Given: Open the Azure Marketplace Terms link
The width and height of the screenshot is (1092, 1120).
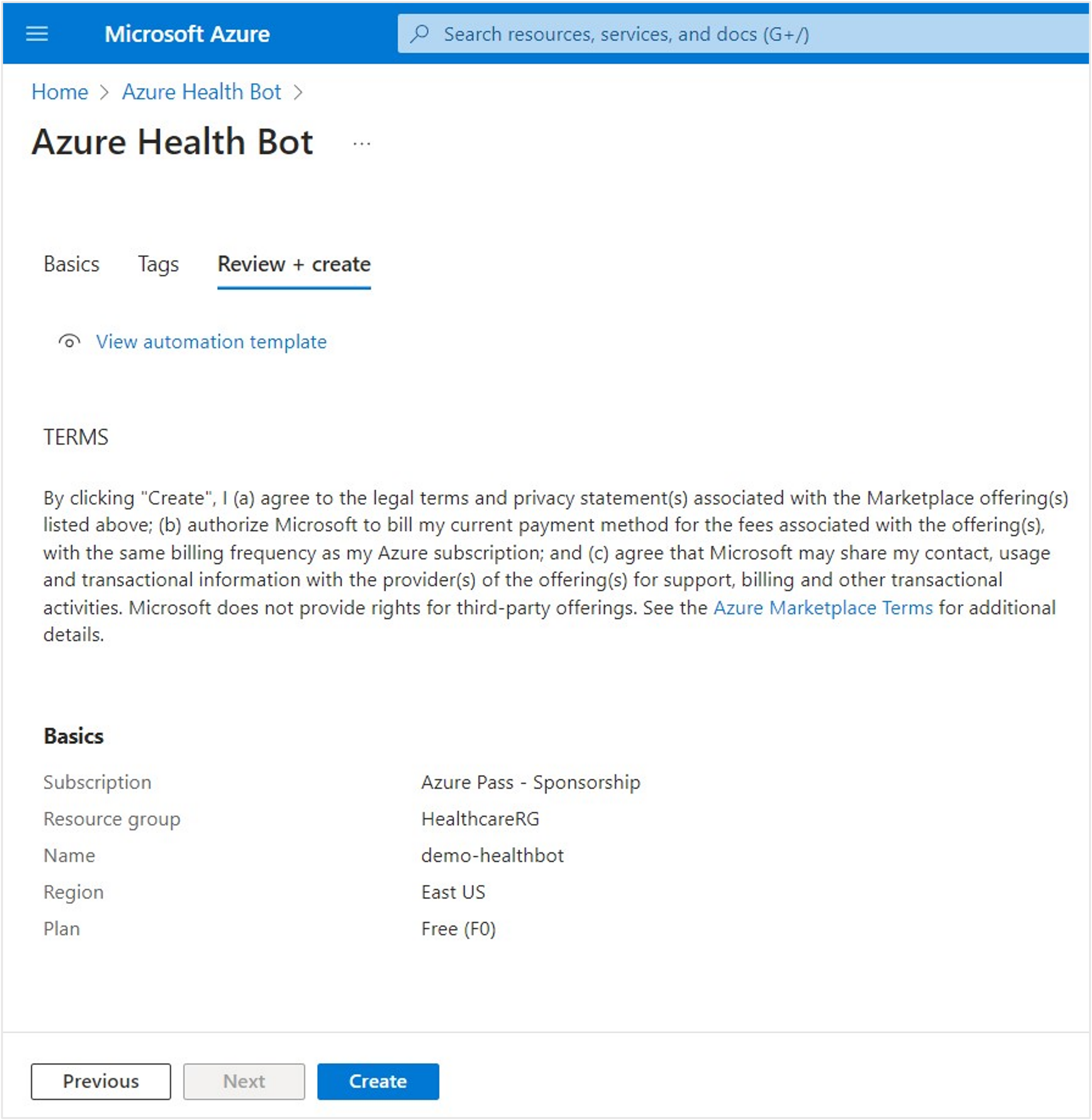Looking at the screenshot, I should (823, 607).
